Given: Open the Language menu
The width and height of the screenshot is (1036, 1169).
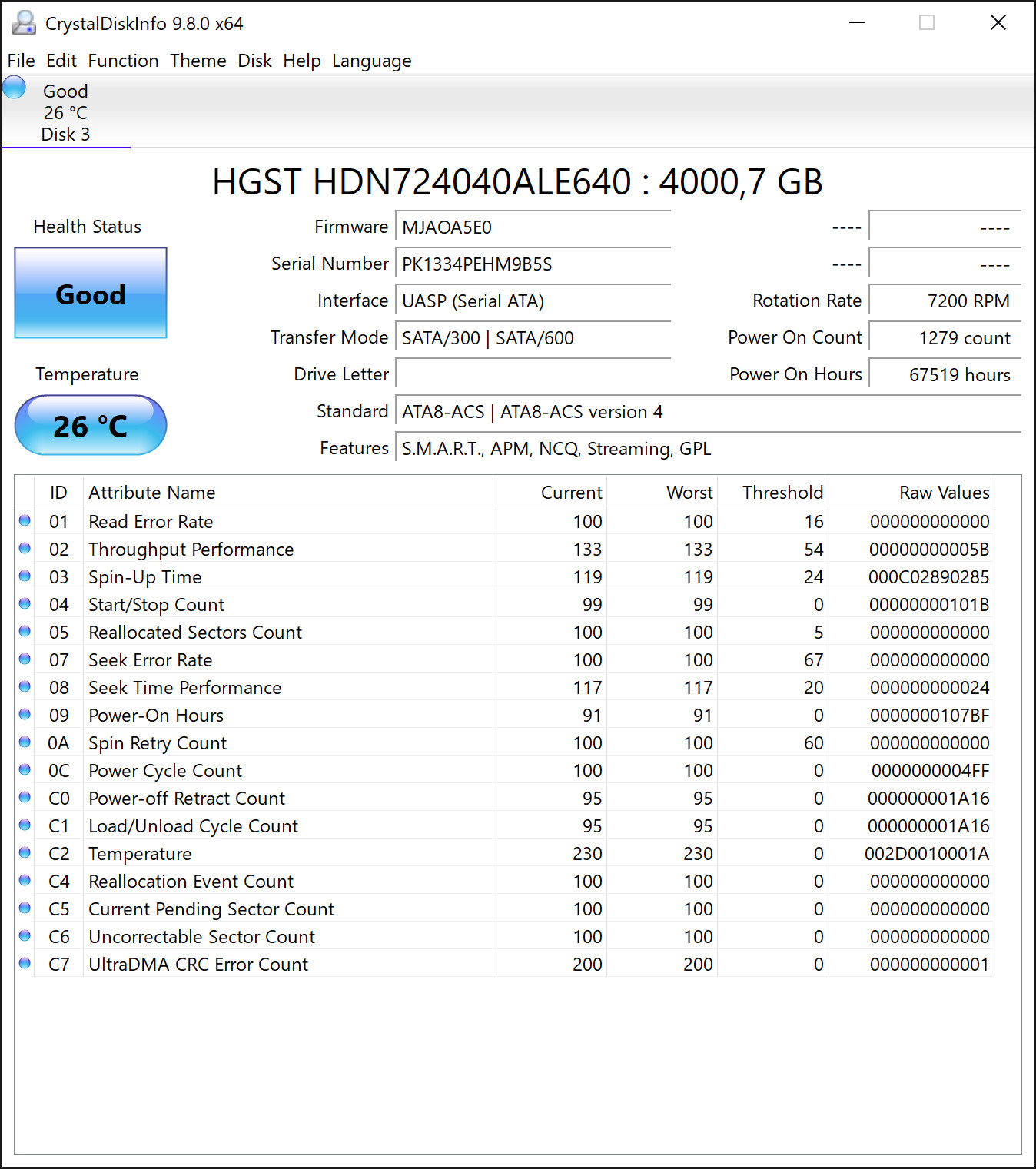Looking at the screenshot, I should point(372,61).
